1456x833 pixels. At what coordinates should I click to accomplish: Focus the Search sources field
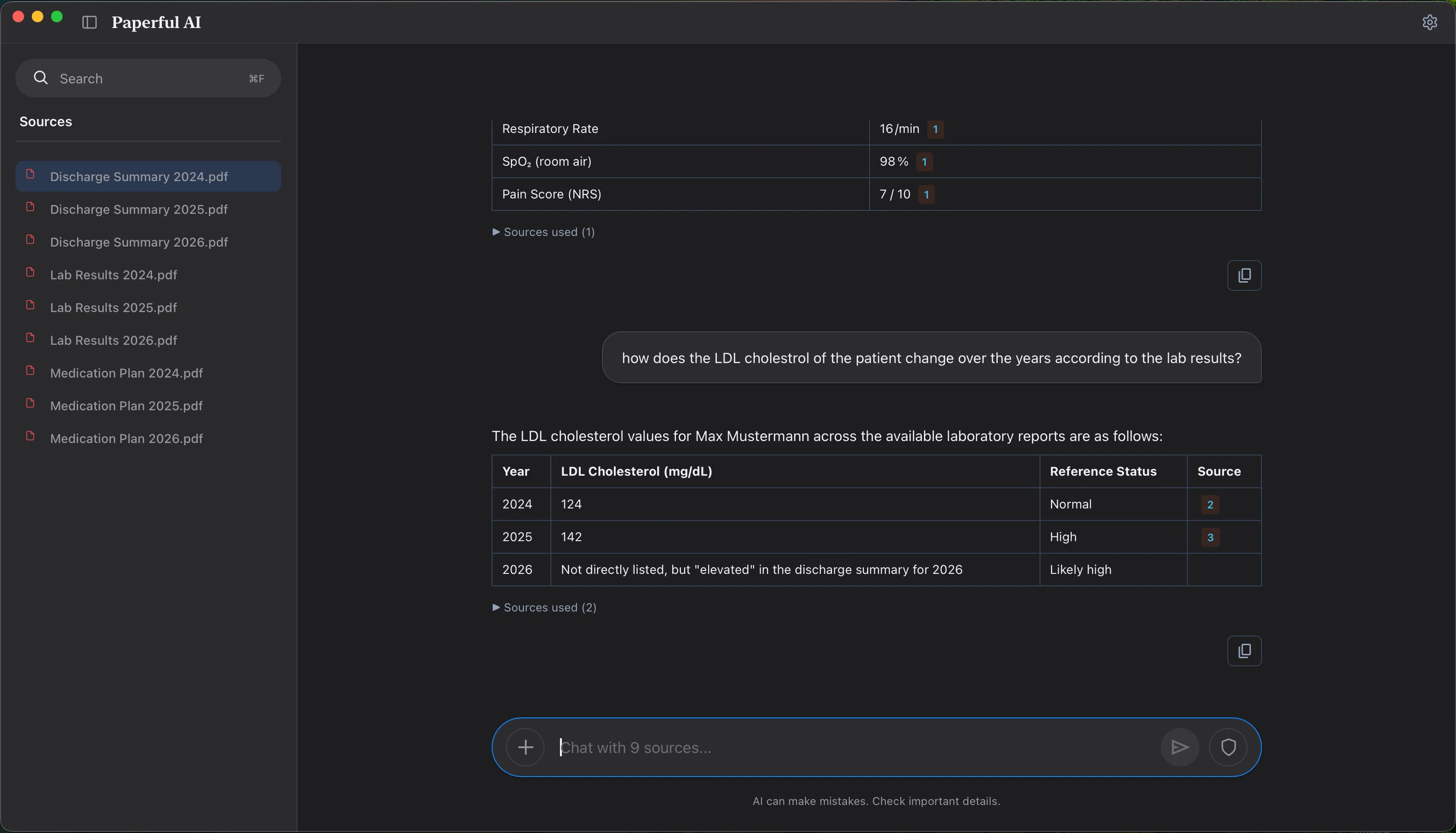(148, 79)
